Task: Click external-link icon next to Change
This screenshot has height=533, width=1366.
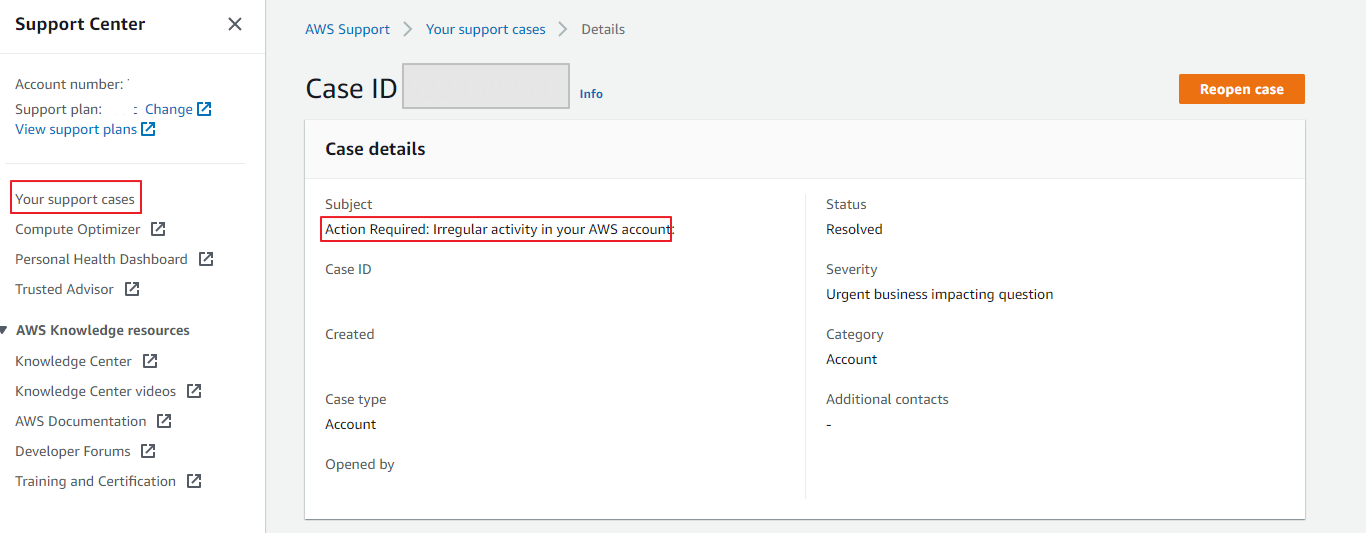Action: click(x=204, y=109)
